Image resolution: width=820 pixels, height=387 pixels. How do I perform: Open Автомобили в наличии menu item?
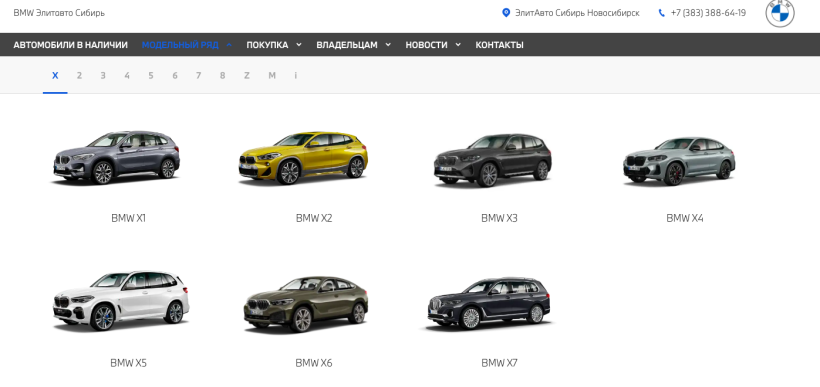71,45
